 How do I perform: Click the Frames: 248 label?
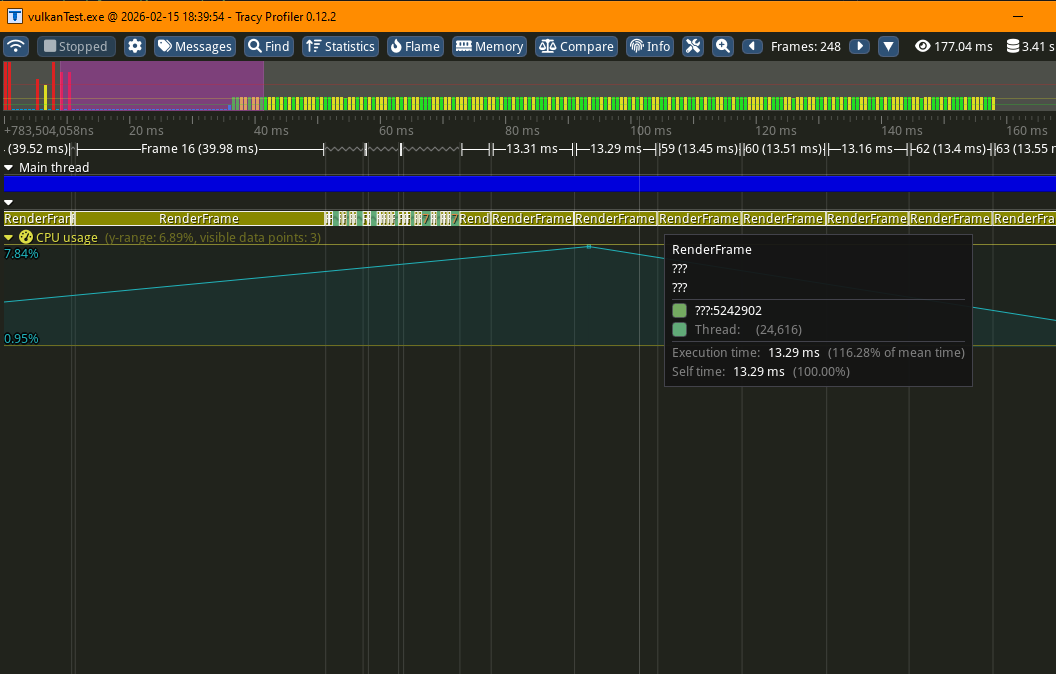(805, 46)
